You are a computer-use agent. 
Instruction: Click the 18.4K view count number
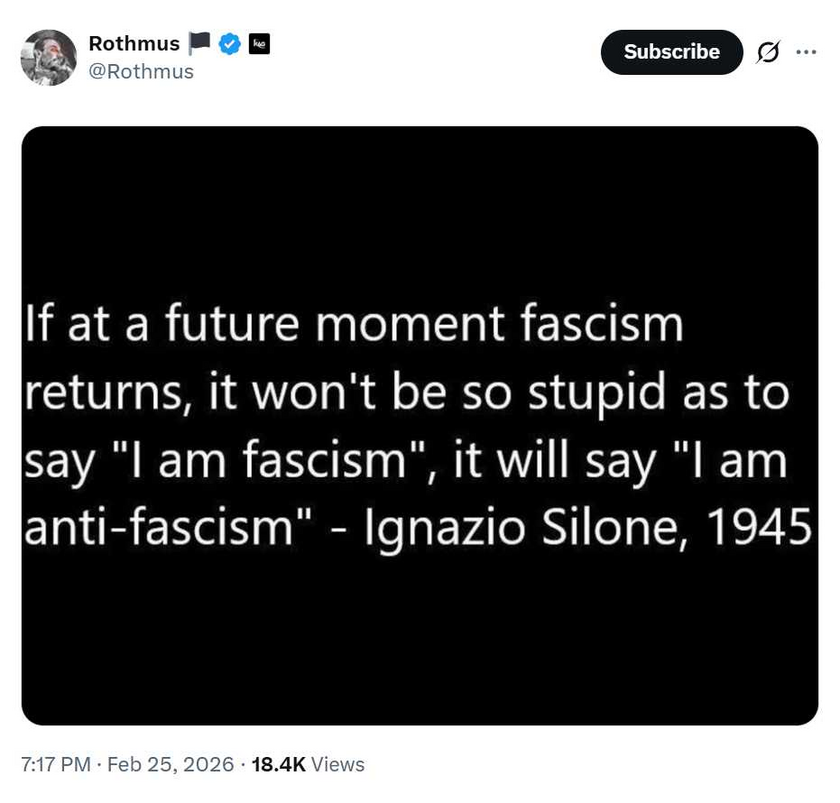click(278, 765)
